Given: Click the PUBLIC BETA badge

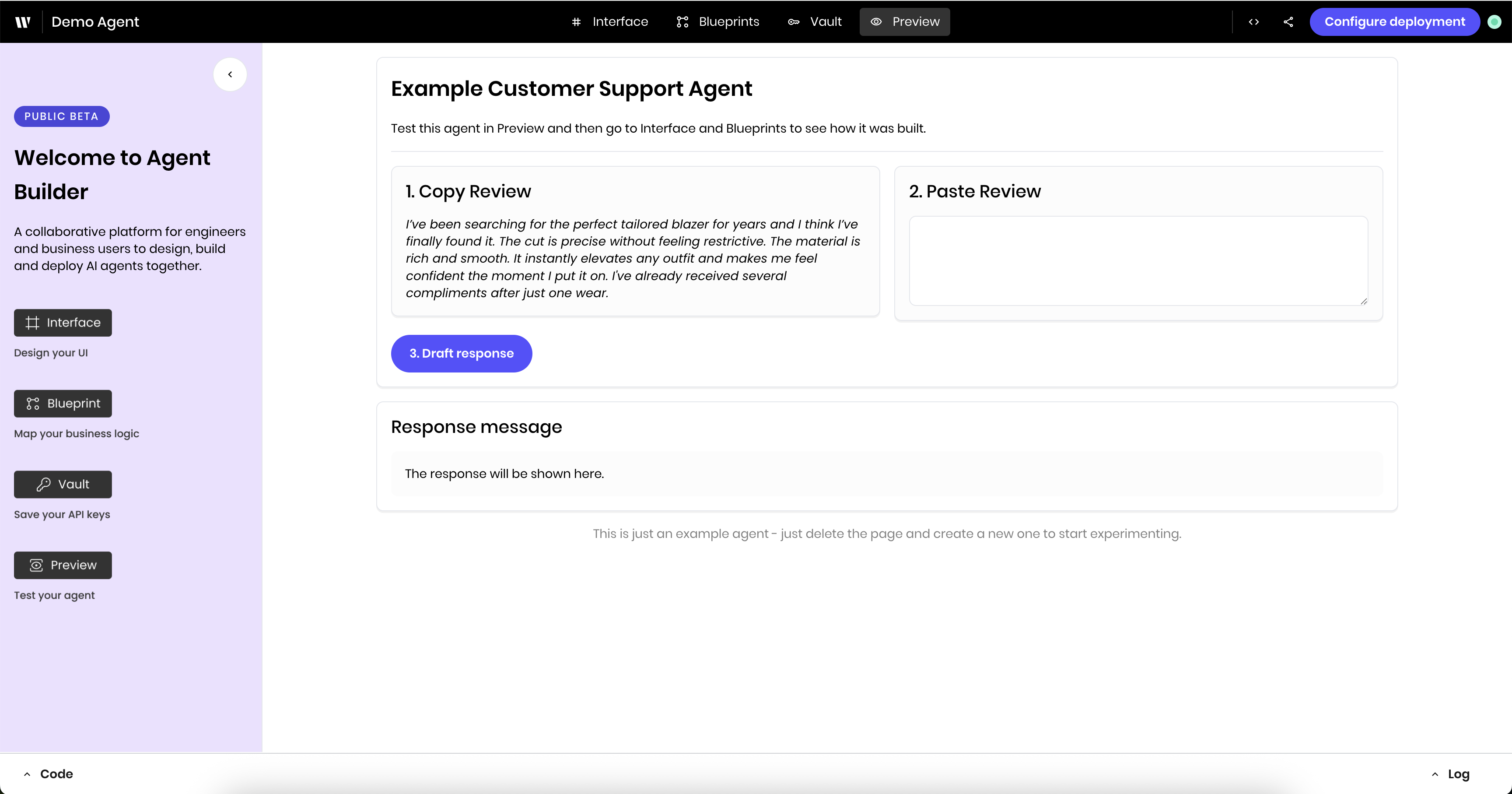Looking at the screenshot, I should (62, 116).
